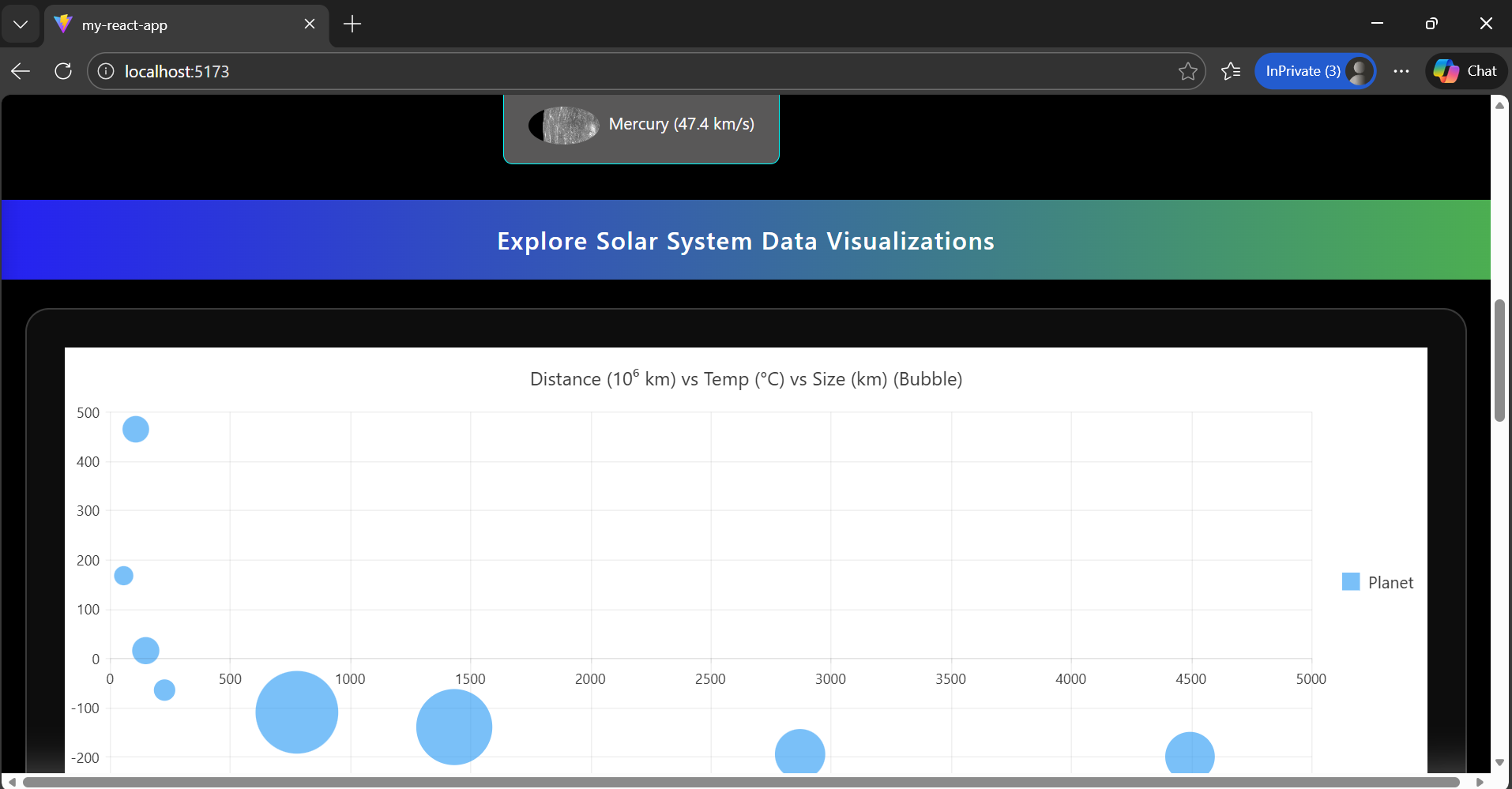Image resolution: width=1512 pixels, height=789 pixels.
Task: Open InPrivate profile button
Action: [x=1315, y=71]
